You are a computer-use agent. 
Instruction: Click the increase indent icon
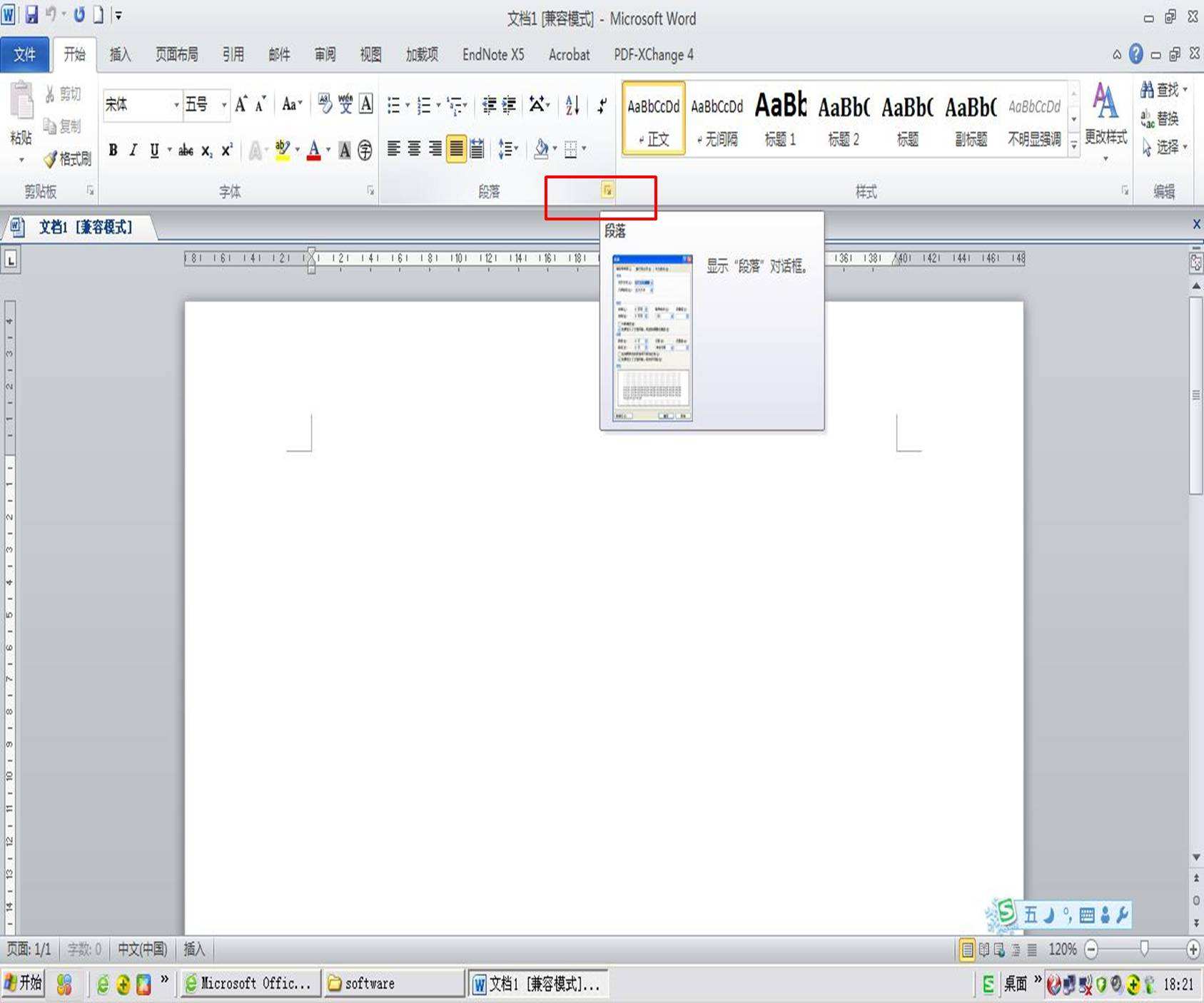pyautogui.click(x=509, y=106)
